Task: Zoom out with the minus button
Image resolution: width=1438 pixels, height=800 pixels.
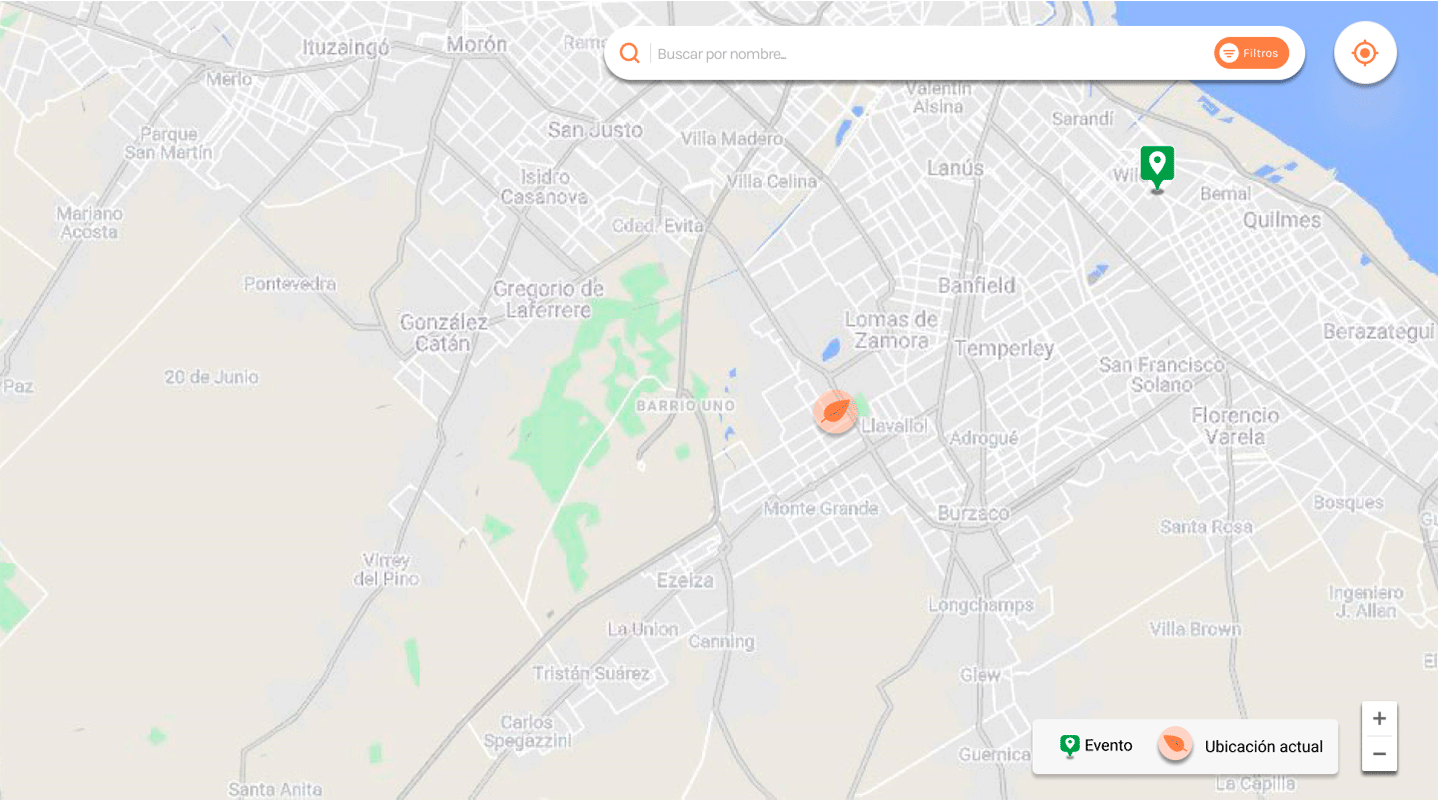Action: (1379, 754)
